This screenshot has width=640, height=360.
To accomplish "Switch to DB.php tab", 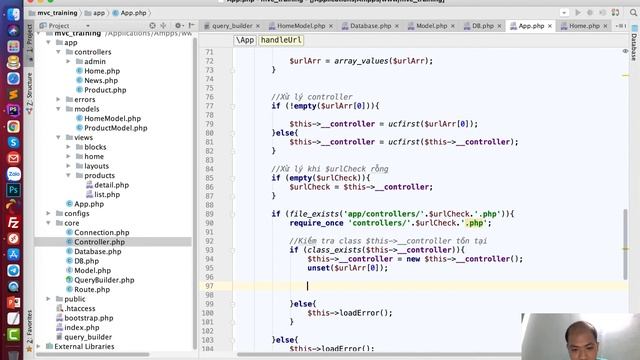I will [482, 26].
